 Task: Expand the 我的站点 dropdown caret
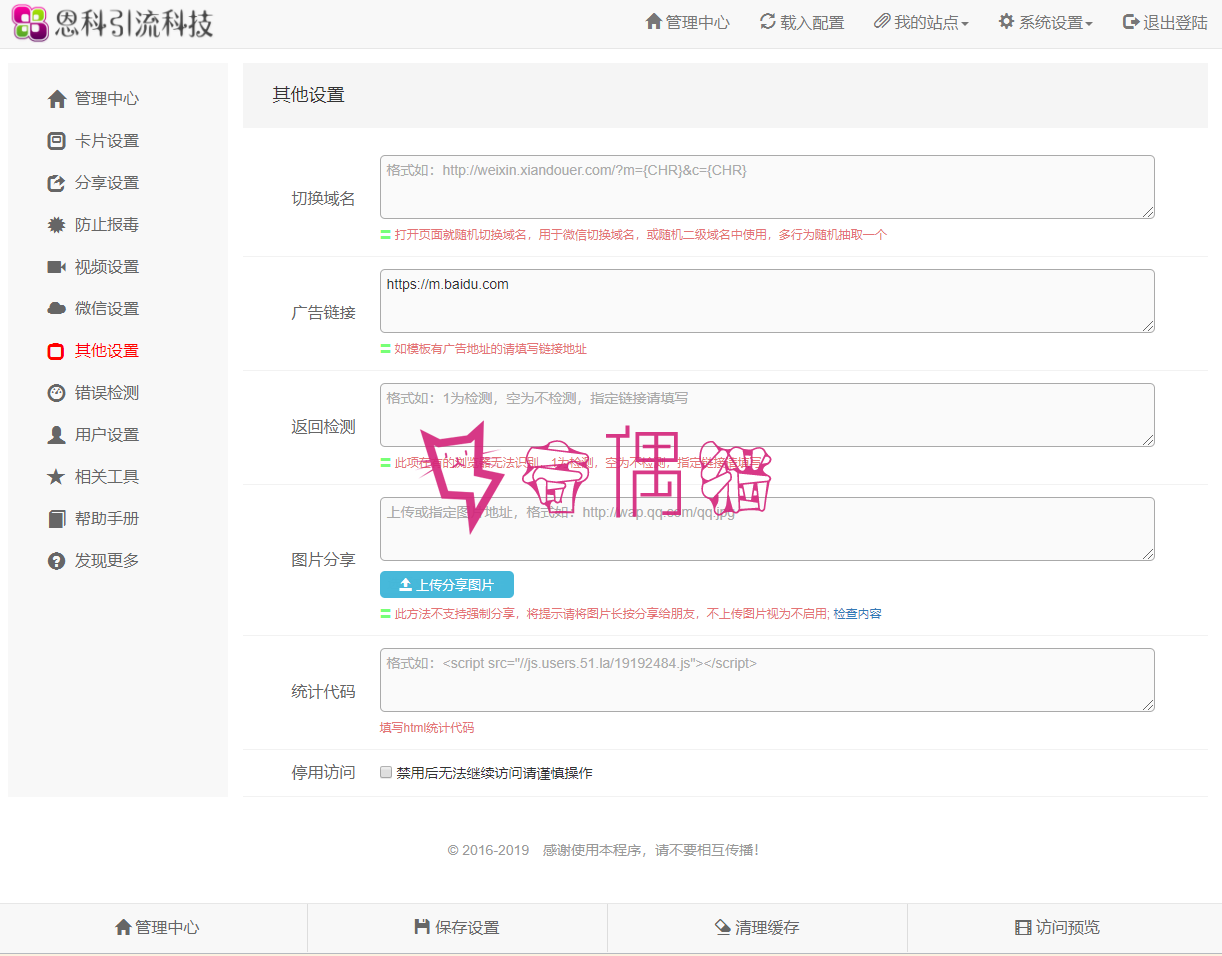tap(965, 25)
